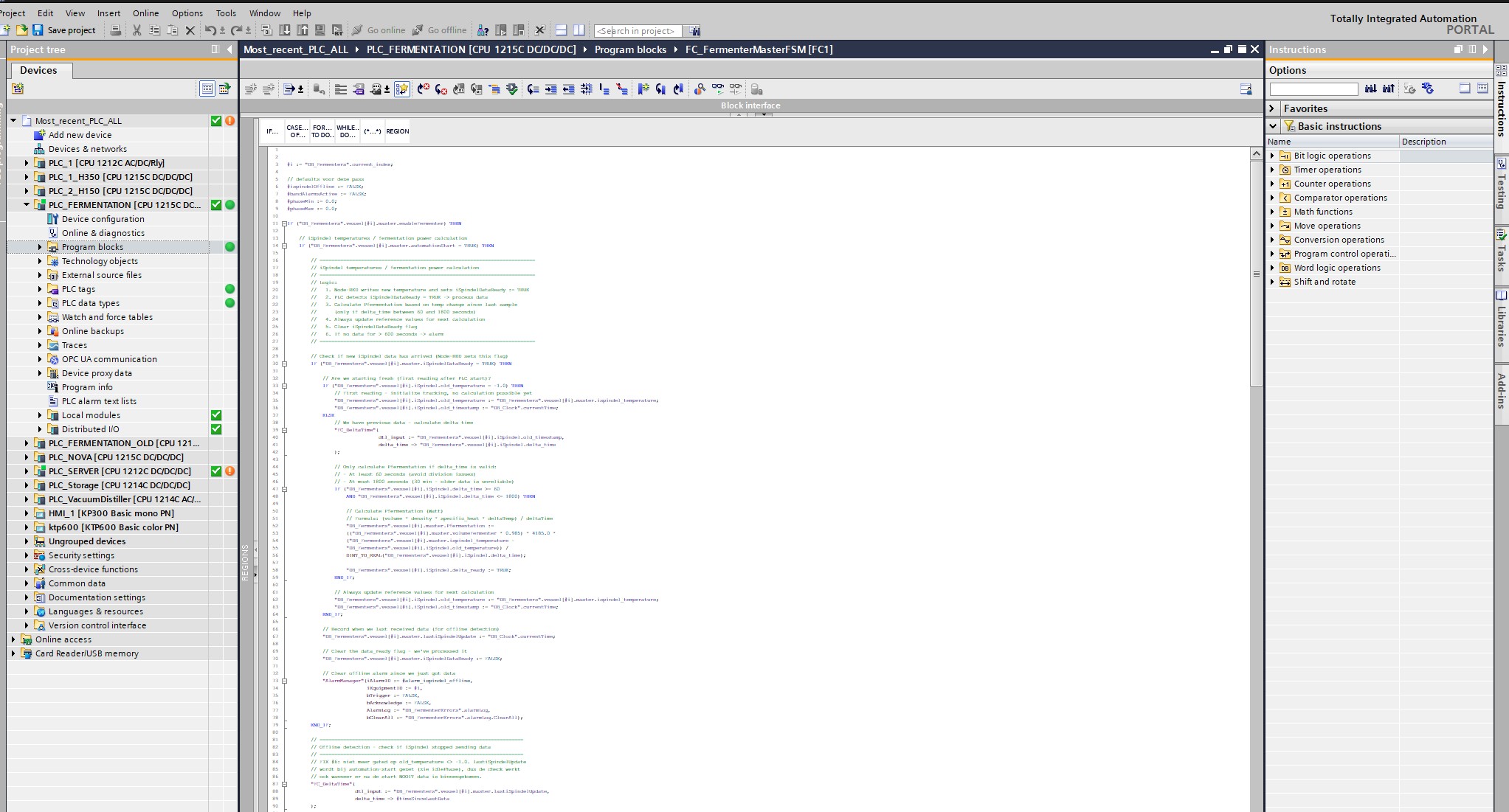Toggle the project tree overview icon
This screenshot has height=812, width=1509.
click(x=225, y=89)
